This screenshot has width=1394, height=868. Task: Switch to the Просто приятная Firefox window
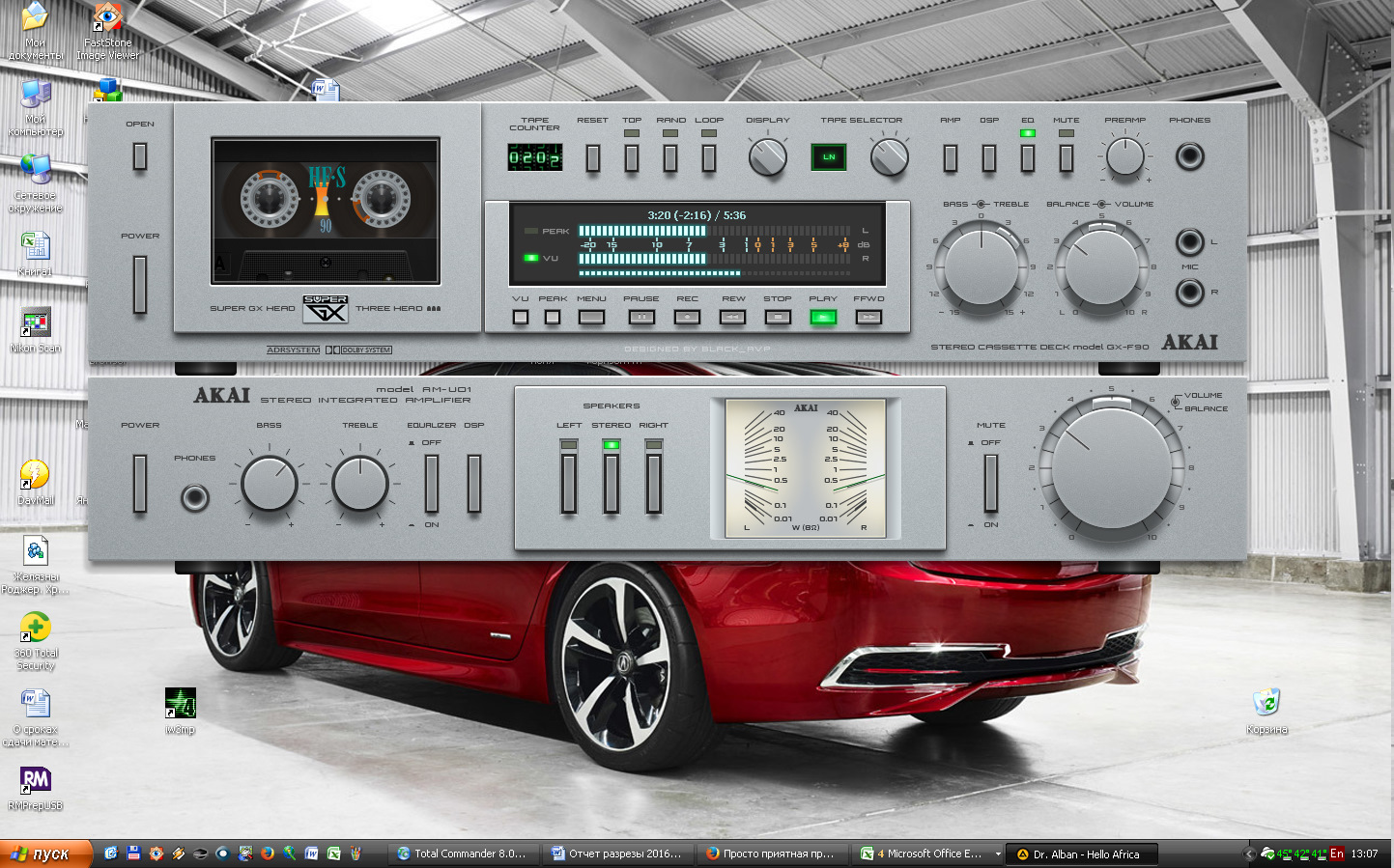(774, 854)
